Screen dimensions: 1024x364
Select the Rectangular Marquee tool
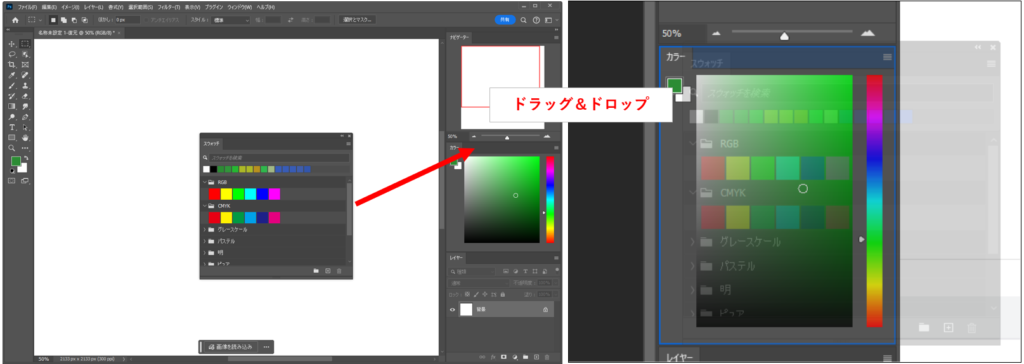(x=25, y=44)
